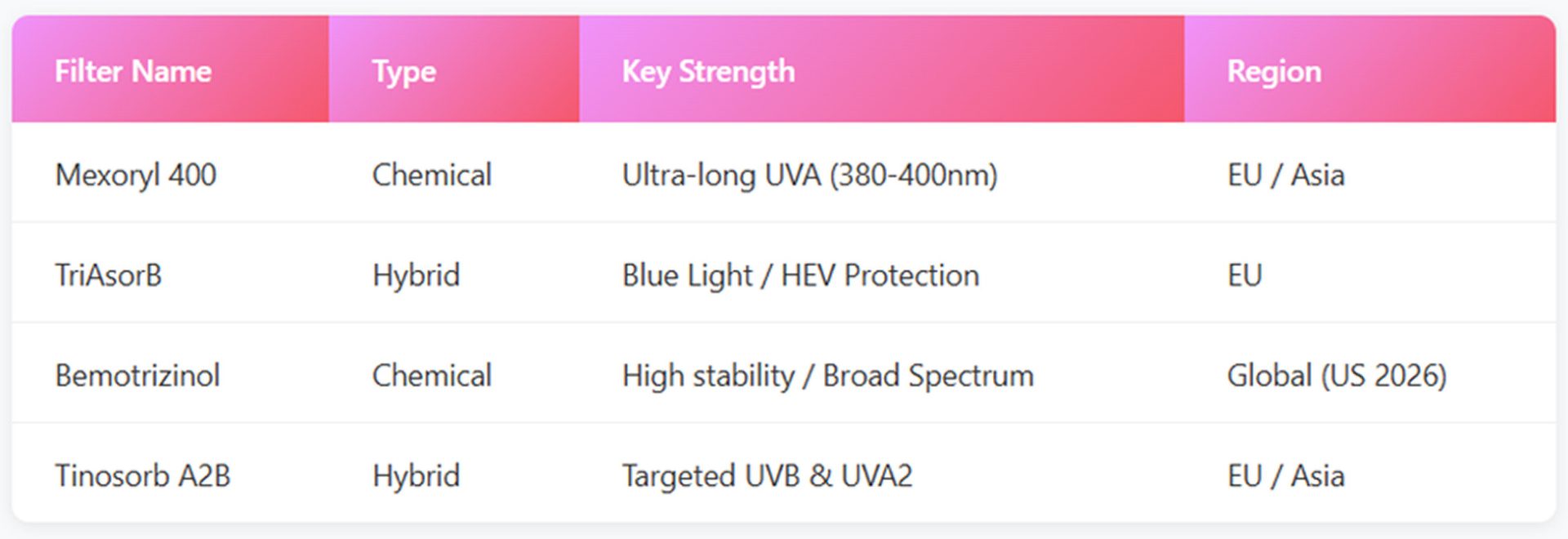
Task: Click the Hybrid type in TriAsorB row
Action: [416, 275]
